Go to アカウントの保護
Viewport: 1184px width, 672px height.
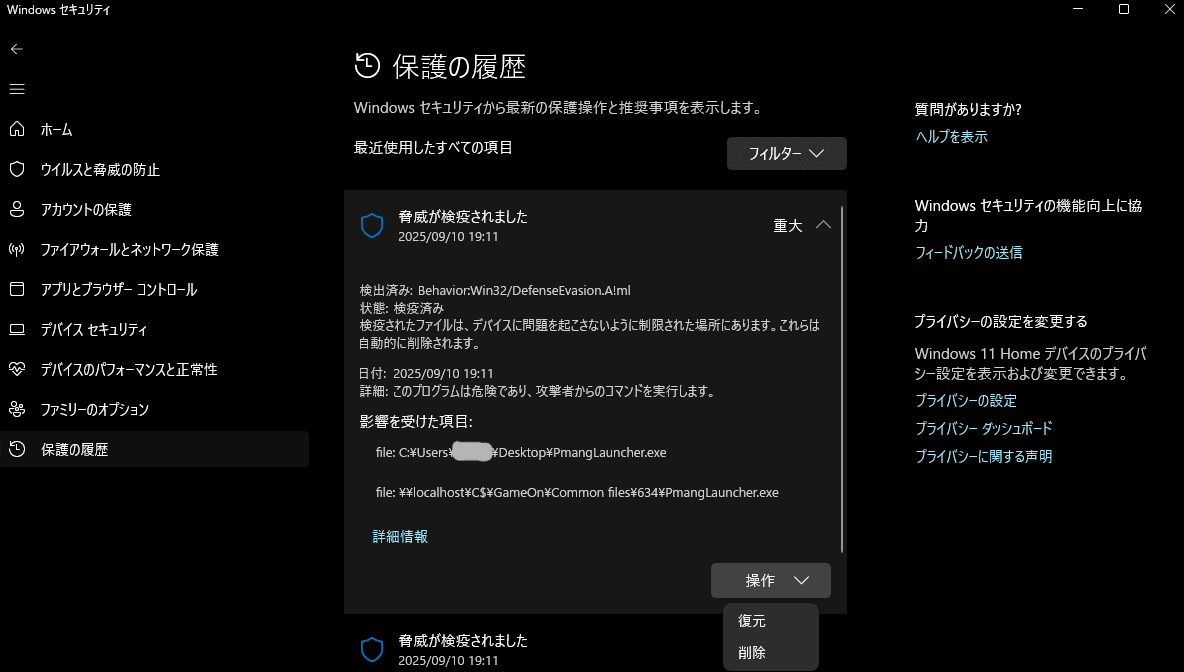(x=154, y=209)
